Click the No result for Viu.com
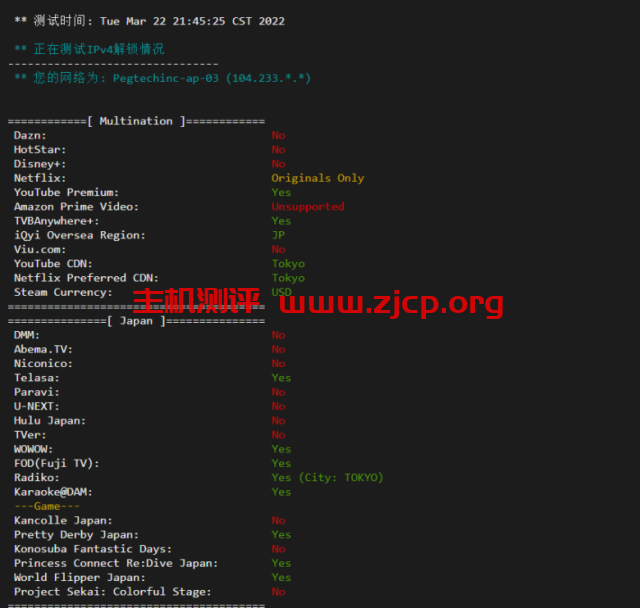The width and height of the screenshot is (640, 608). 278,249
